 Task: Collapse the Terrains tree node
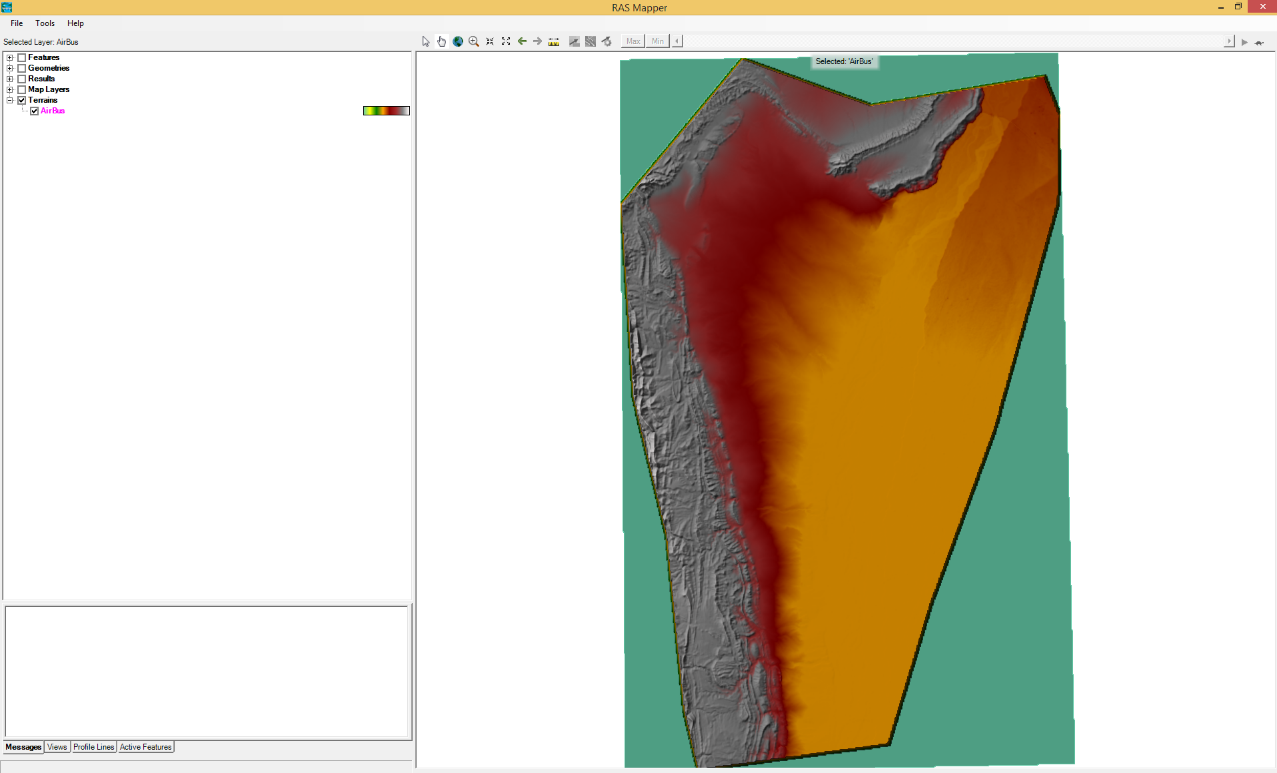point(10,100)
